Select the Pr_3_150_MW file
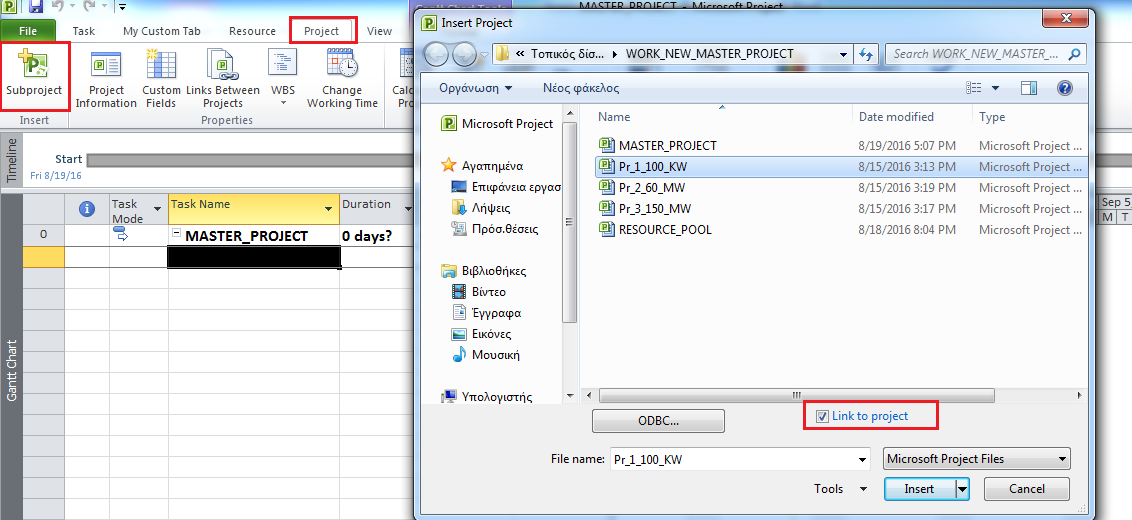The width and height of the screenshot is (1132, 520). coord(840,208)
